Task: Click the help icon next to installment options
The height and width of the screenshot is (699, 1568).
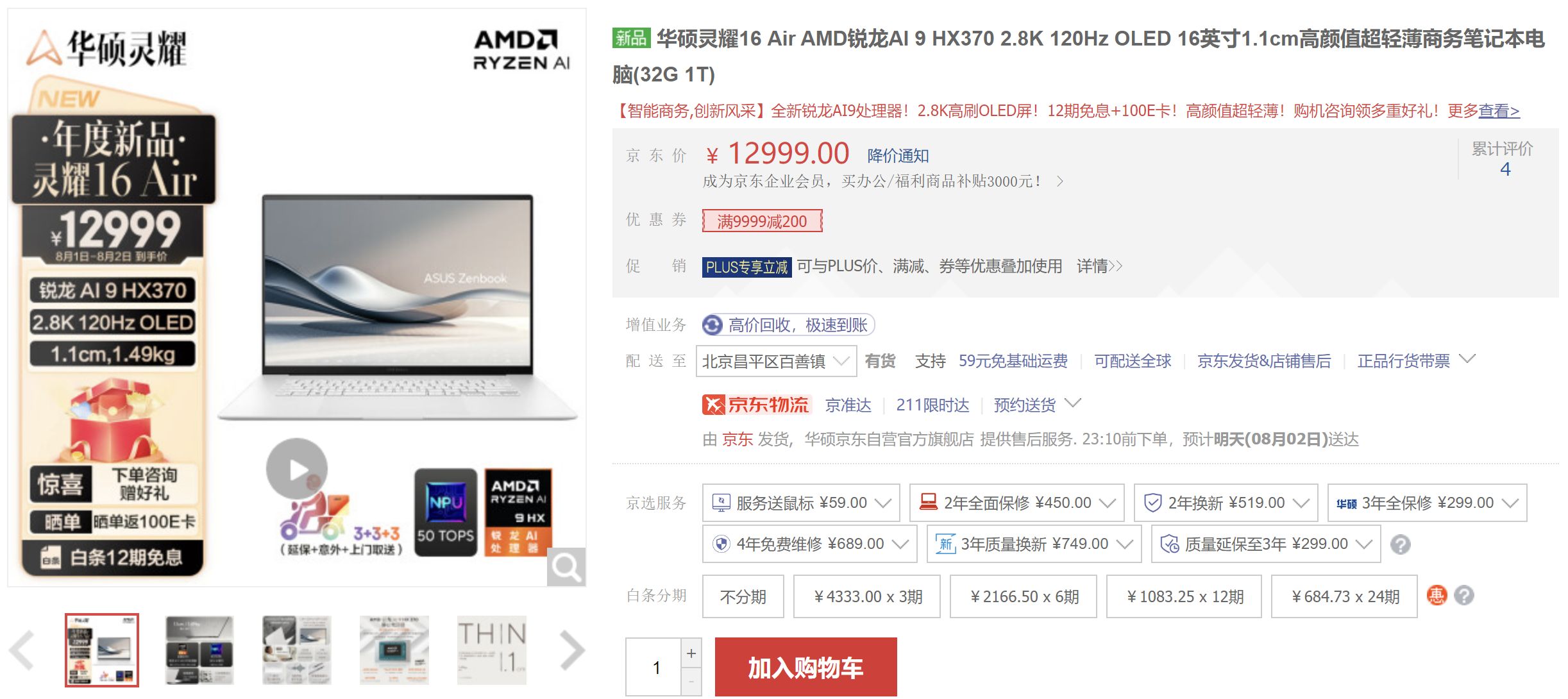Action: click(1463, 596)
